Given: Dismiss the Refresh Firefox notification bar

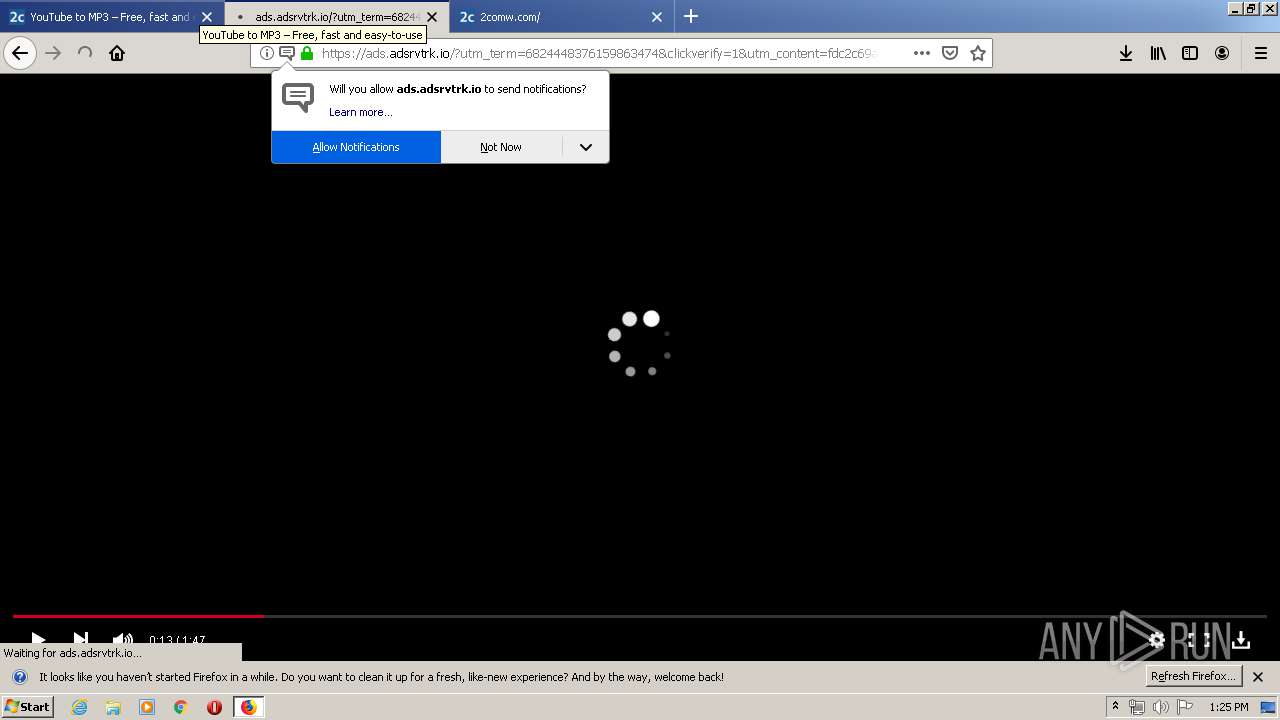Looking at the screenshot, I should 1258,677.
